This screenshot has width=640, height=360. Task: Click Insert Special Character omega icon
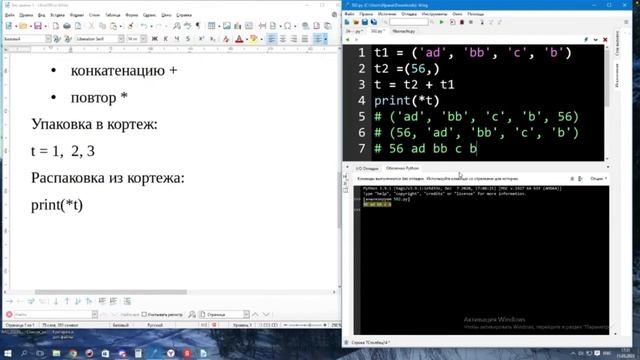point(288,26)
